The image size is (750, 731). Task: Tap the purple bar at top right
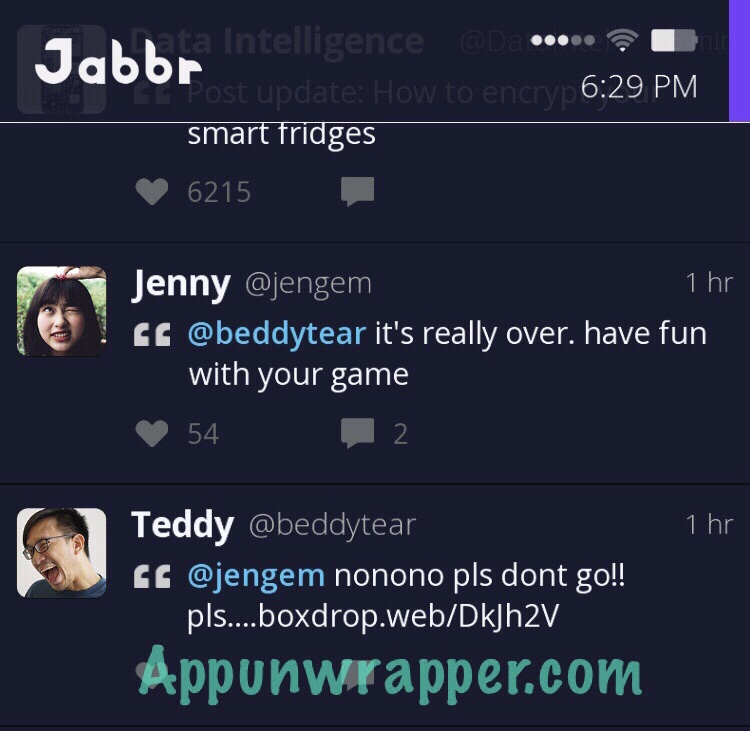coord(739,61)
